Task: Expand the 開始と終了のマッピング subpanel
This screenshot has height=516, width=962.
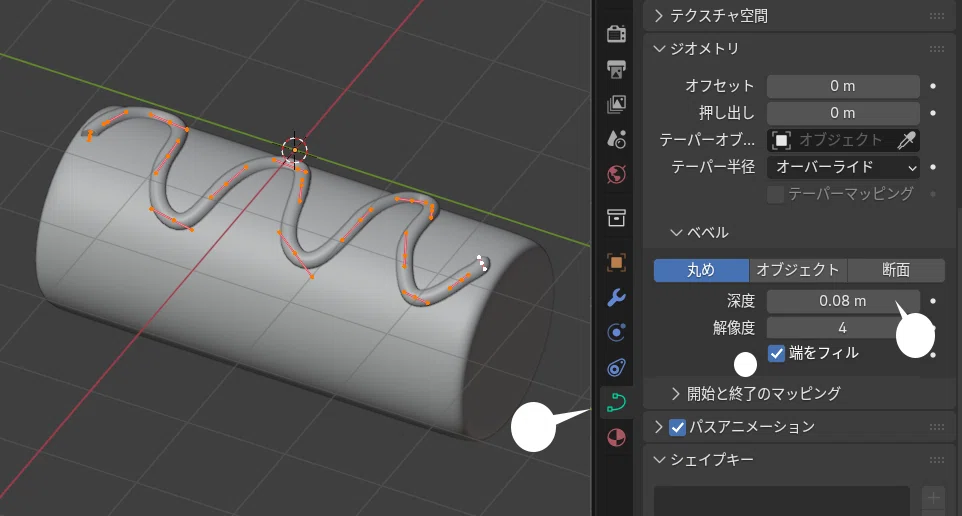Action: point(676,394)
